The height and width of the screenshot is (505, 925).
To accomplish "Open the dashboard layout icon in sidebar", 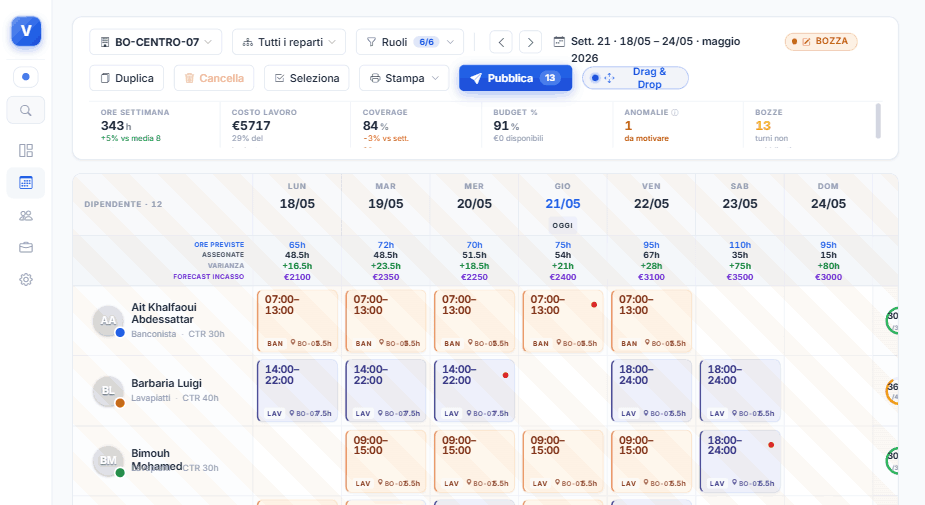I will pos(25,150).
